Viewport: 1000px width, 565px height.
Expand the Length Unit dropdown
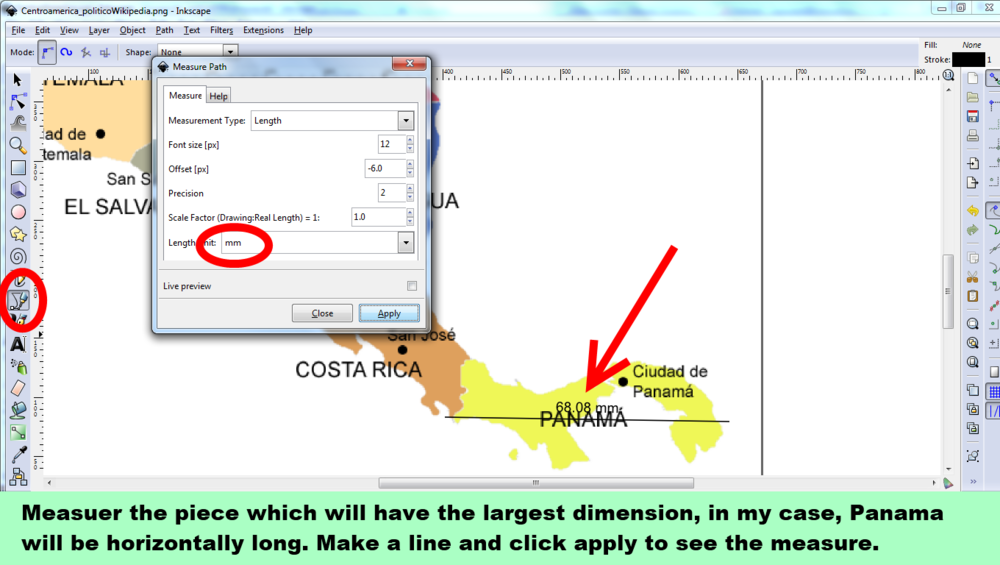[x=405, y=242]
